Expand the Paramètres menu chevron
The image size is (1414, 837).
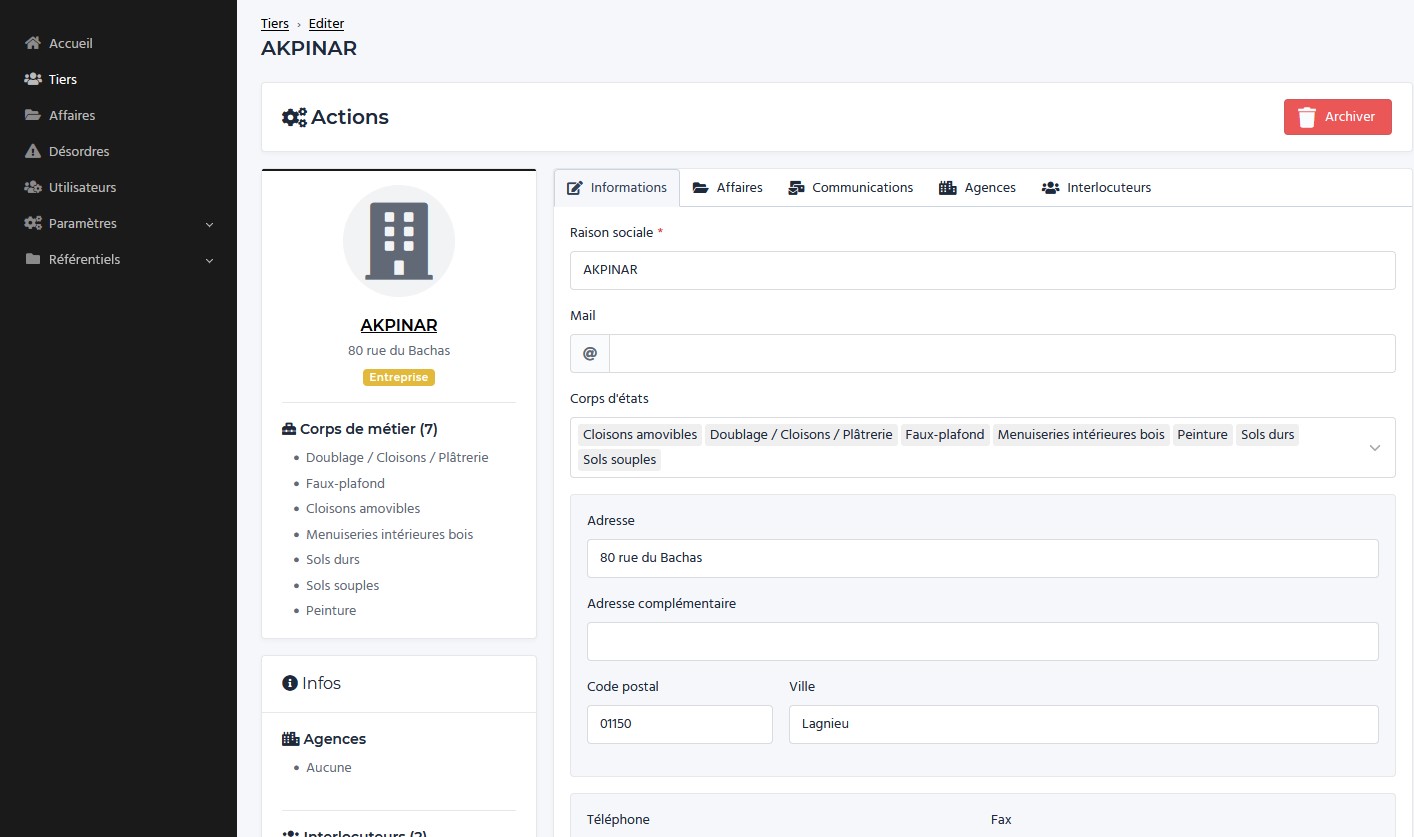(210, 224)
